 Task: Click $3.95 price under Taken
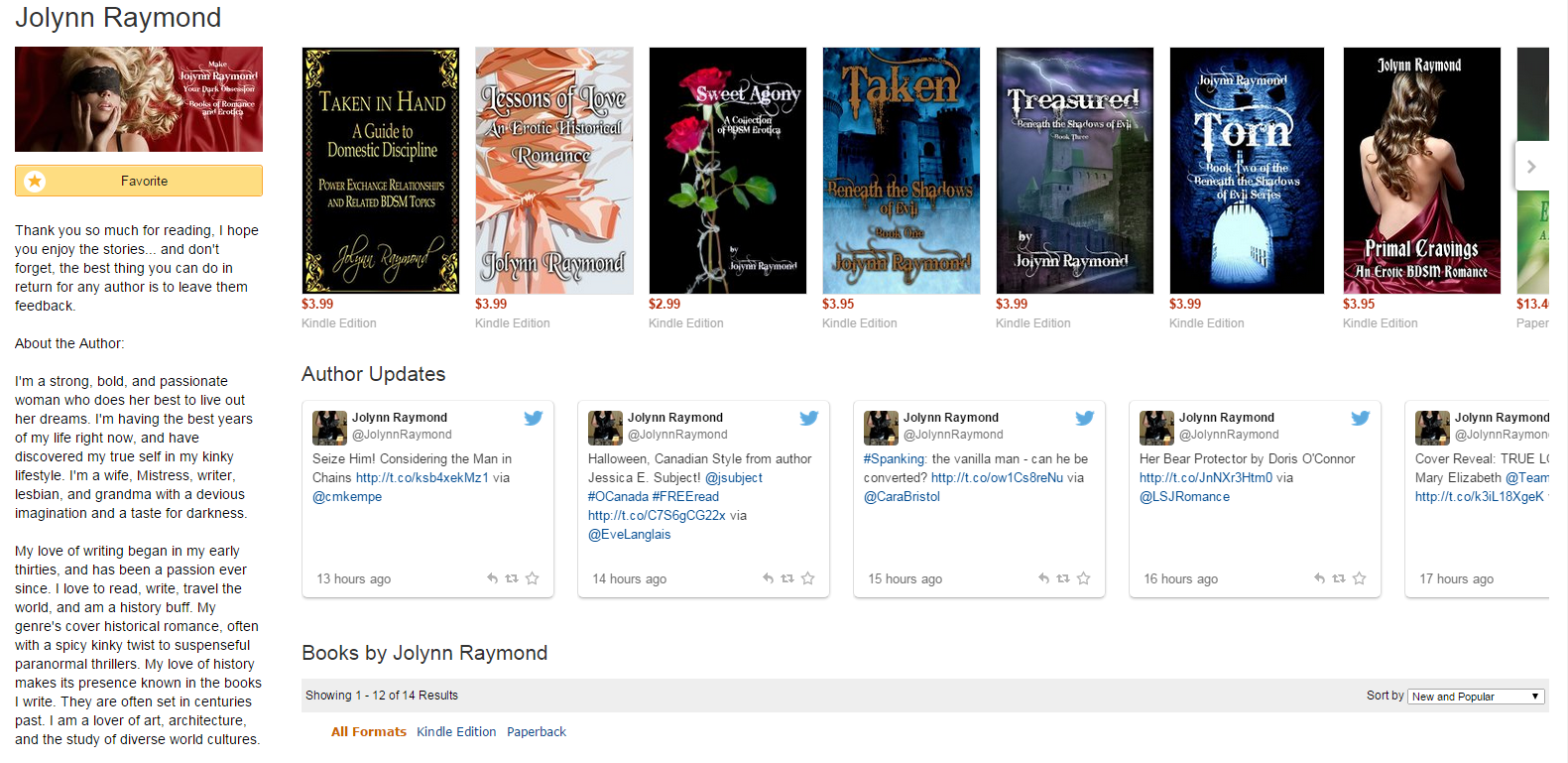838,304
